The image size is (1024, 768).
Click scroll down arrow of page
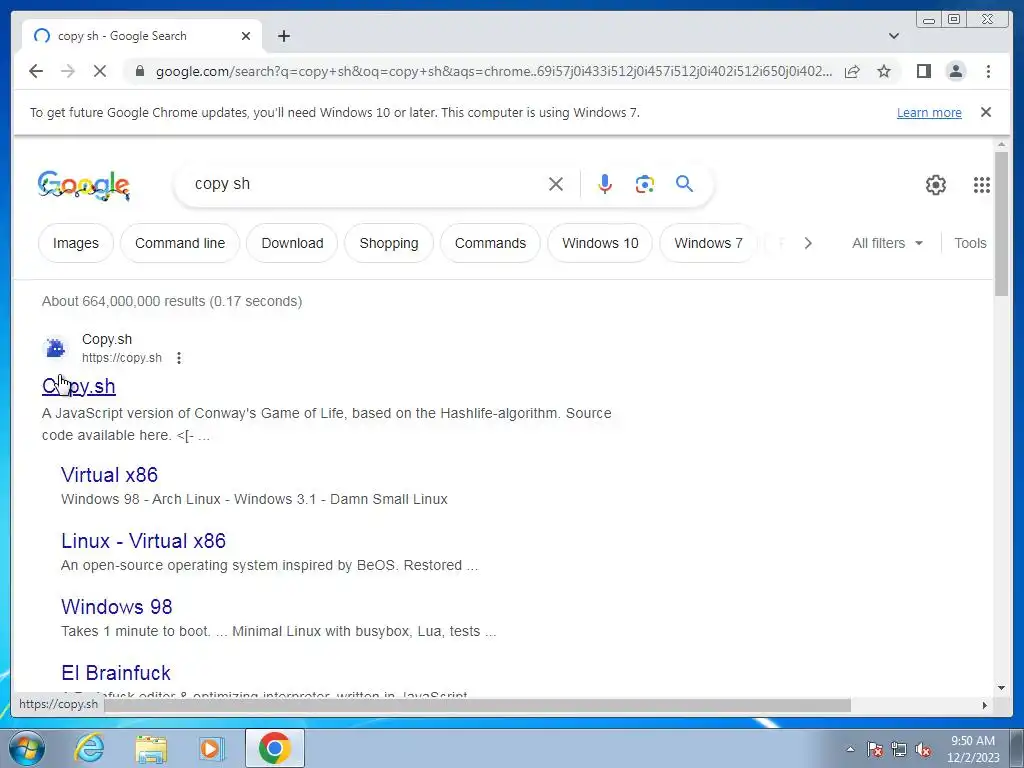tap(1001, 688)
